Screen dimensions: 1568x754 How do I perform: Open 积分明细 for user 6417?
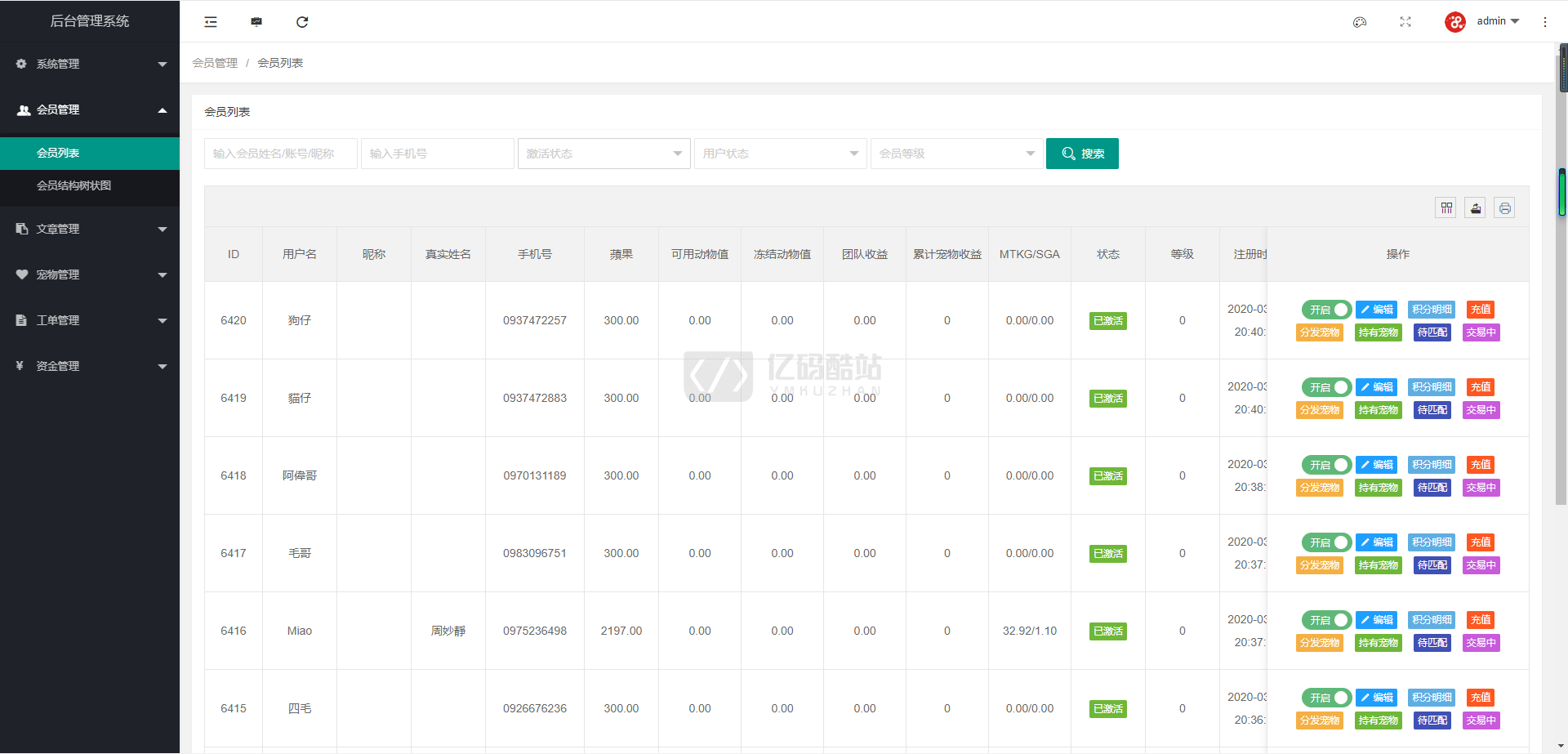click(1432, 542)
